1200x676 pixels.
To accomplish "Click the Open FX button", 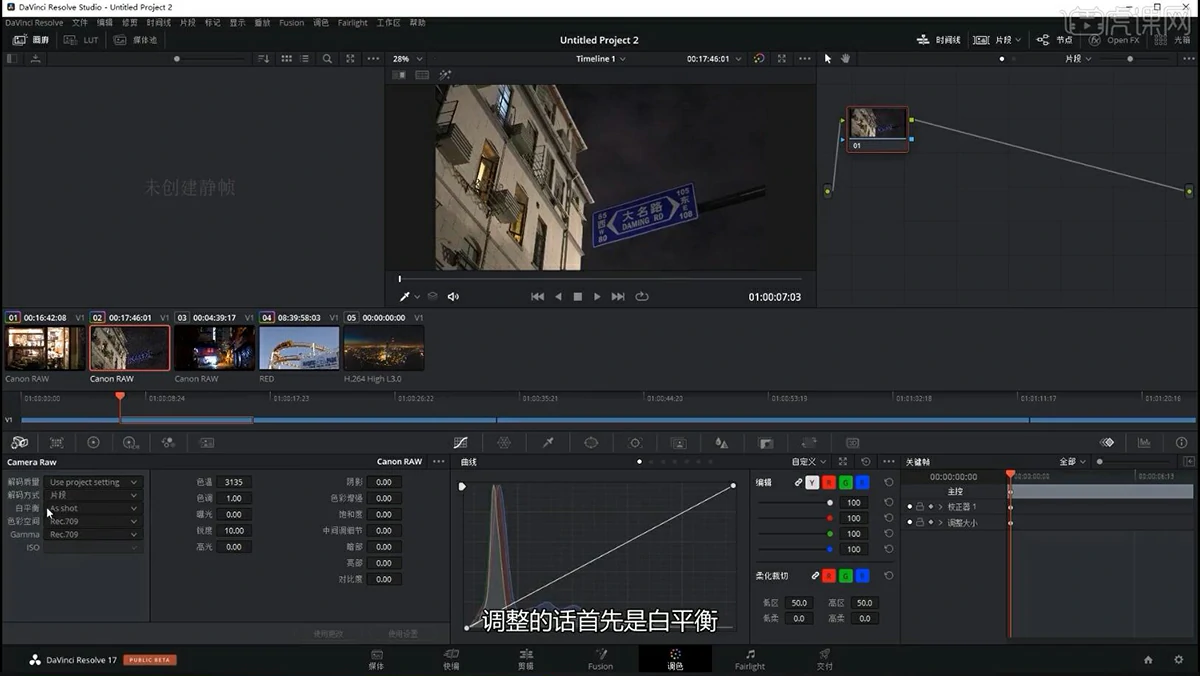I will [x=1115, y=40].
